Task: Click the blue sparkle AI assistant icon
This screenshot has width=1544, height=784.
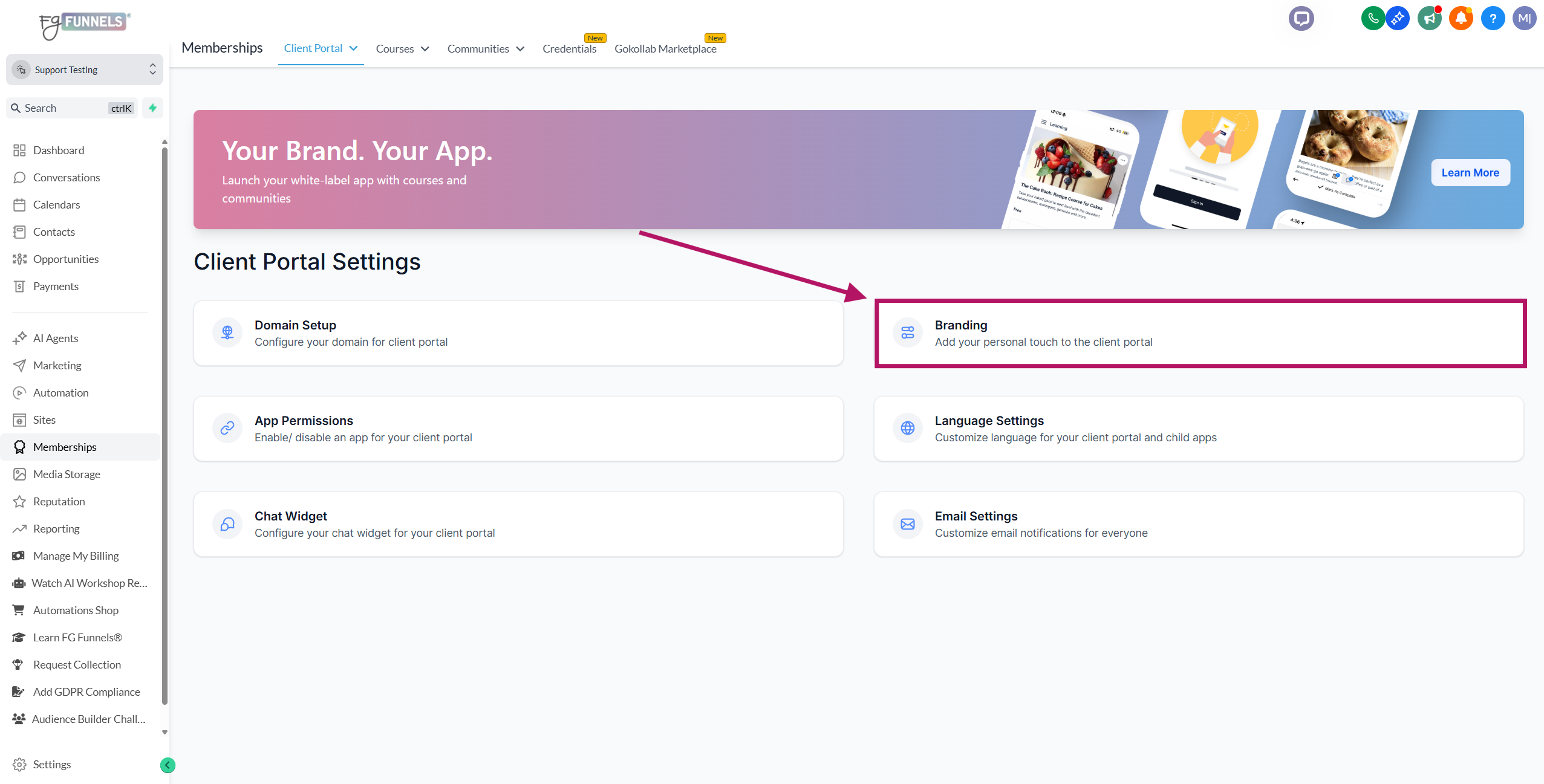Action: pyautogui.click(x=1397, y=18)
